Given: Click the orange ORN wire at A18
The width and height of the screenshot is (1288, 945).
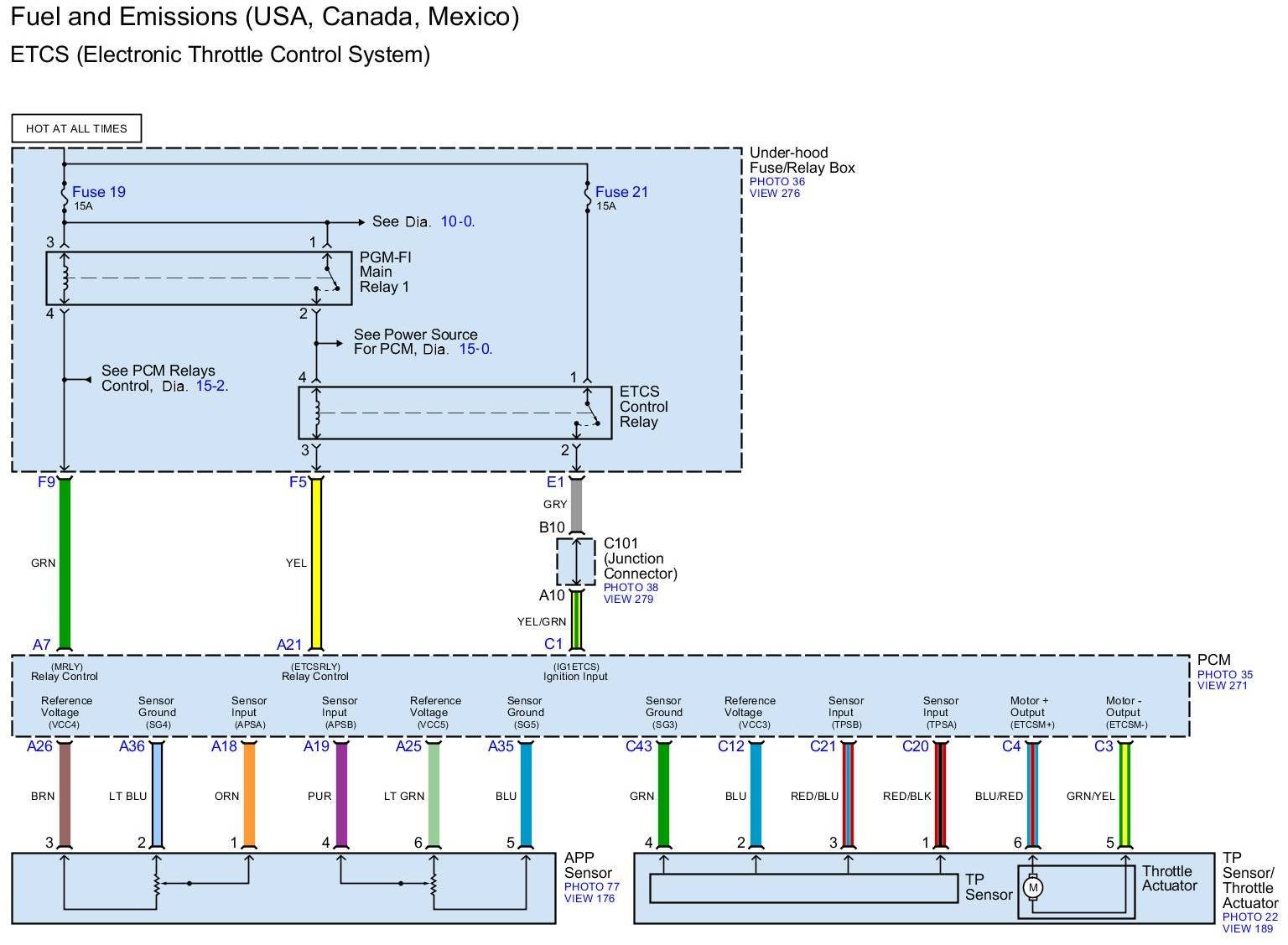Looking at the screenshot, I should [x=249, y=795].
